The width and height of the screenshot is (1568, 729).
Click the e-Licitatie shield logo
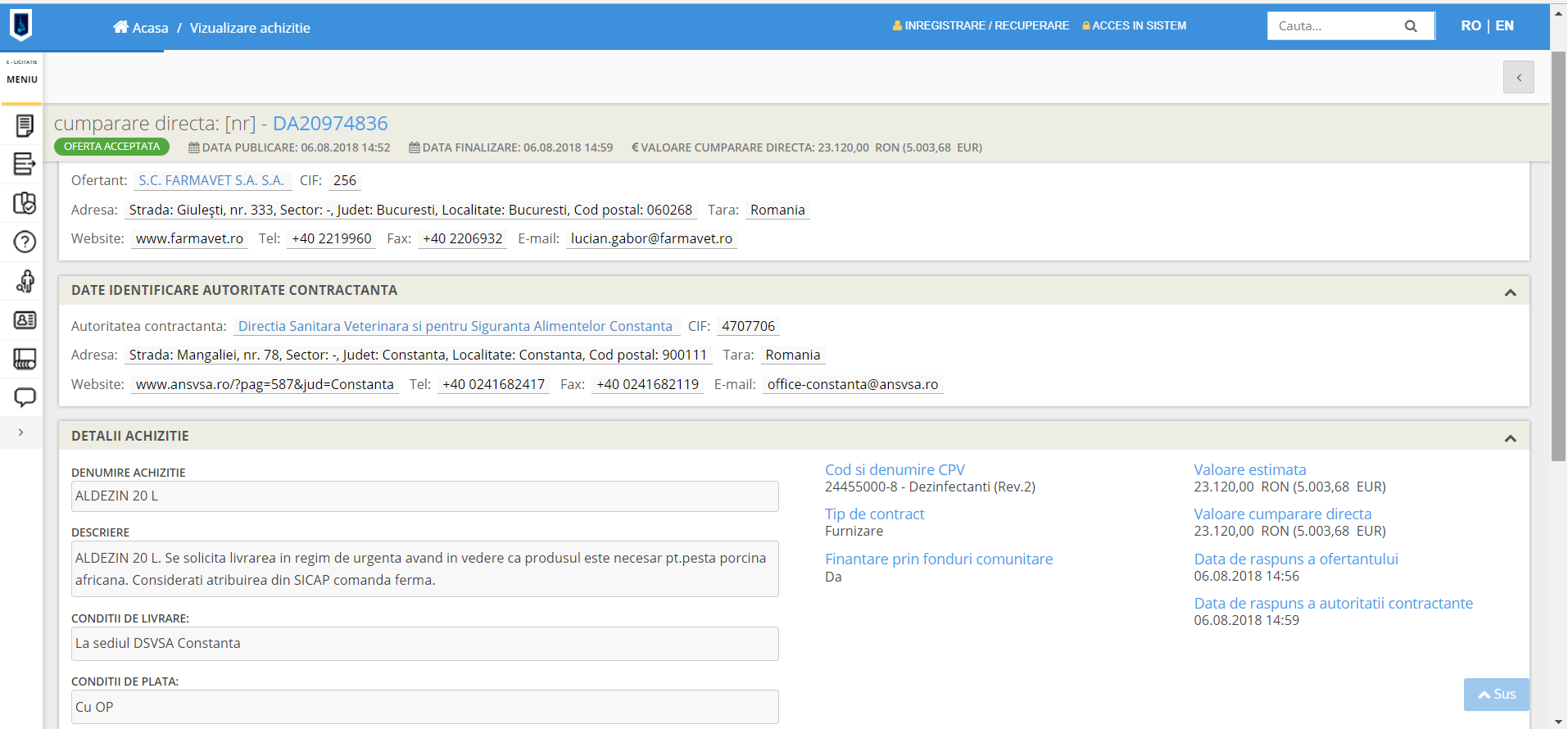click(21, 25)
